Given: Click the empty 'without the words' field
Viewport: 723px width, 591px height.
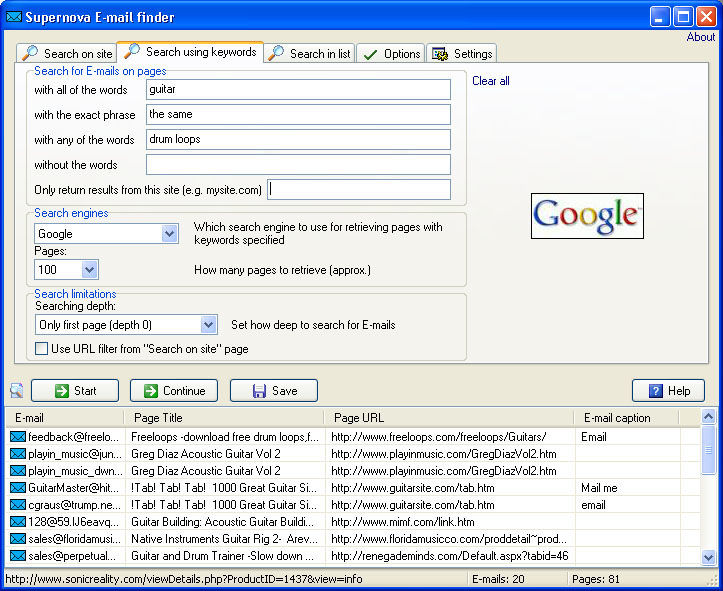Looking at the screenshot, I should click(x=298, y=165).
